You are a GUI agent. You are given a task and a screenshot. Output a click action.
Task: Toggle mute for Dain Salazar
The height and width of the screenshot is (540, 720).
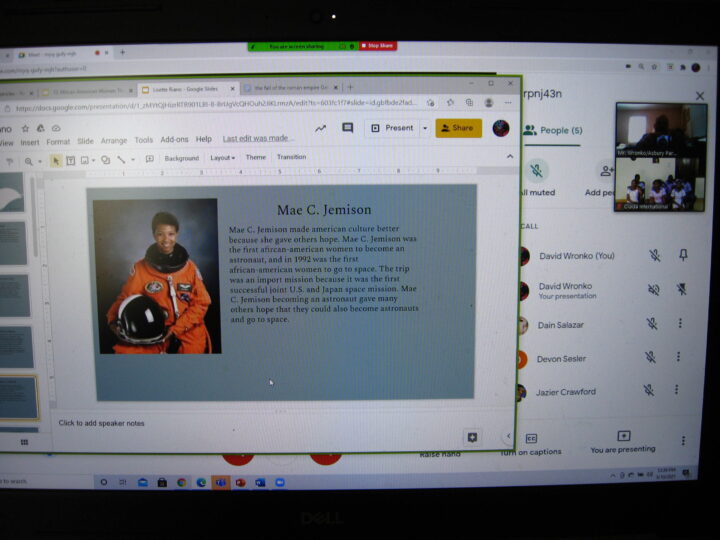pyautogui.click(x=651, y=324)
